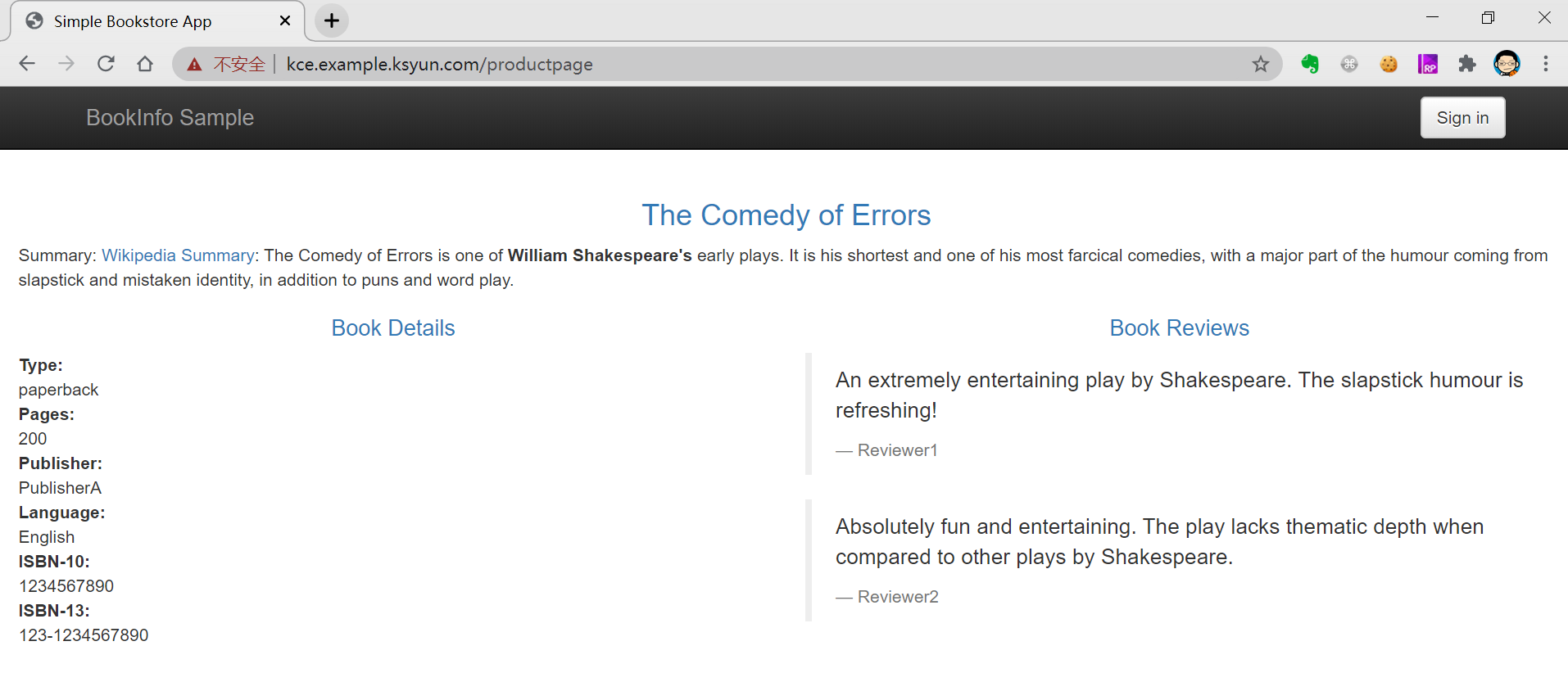
Task: Open the cookie extension icon
Action: [x=1389, y=64]
